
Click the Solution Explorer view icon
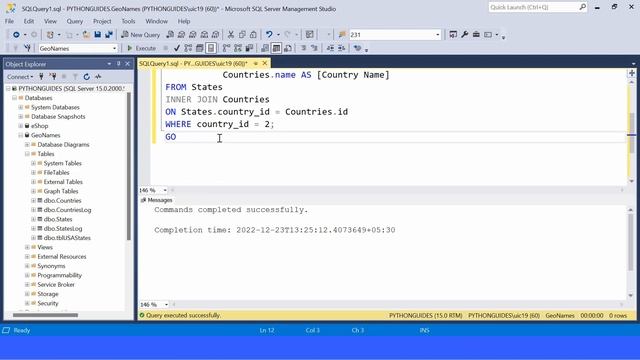click(x=453, y=35)
